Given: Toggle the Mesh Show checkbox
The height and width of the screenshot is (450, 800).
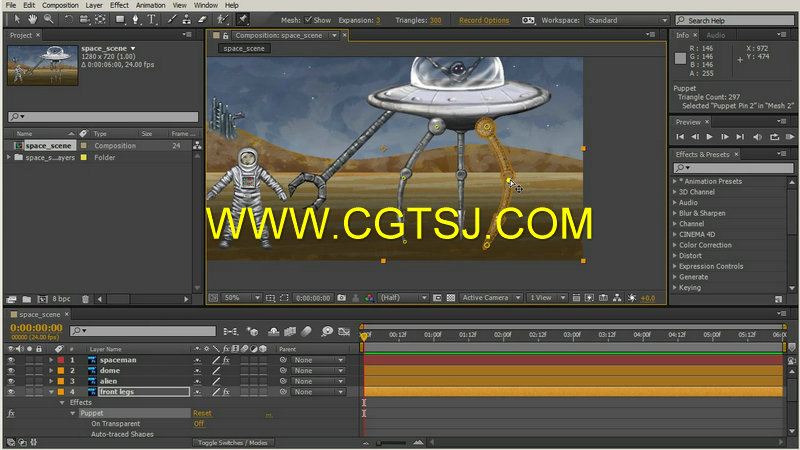Looking at the screenshot, I should click(308, 20).
